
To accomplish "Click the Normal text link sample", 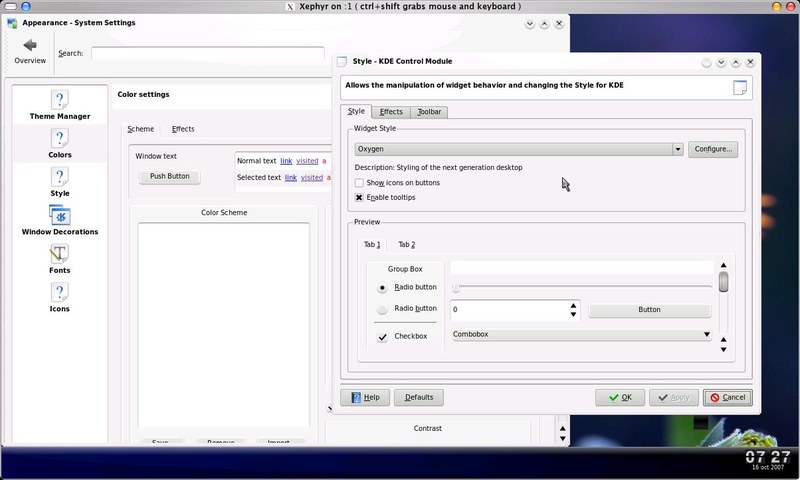I will click(x=286, y=161).
